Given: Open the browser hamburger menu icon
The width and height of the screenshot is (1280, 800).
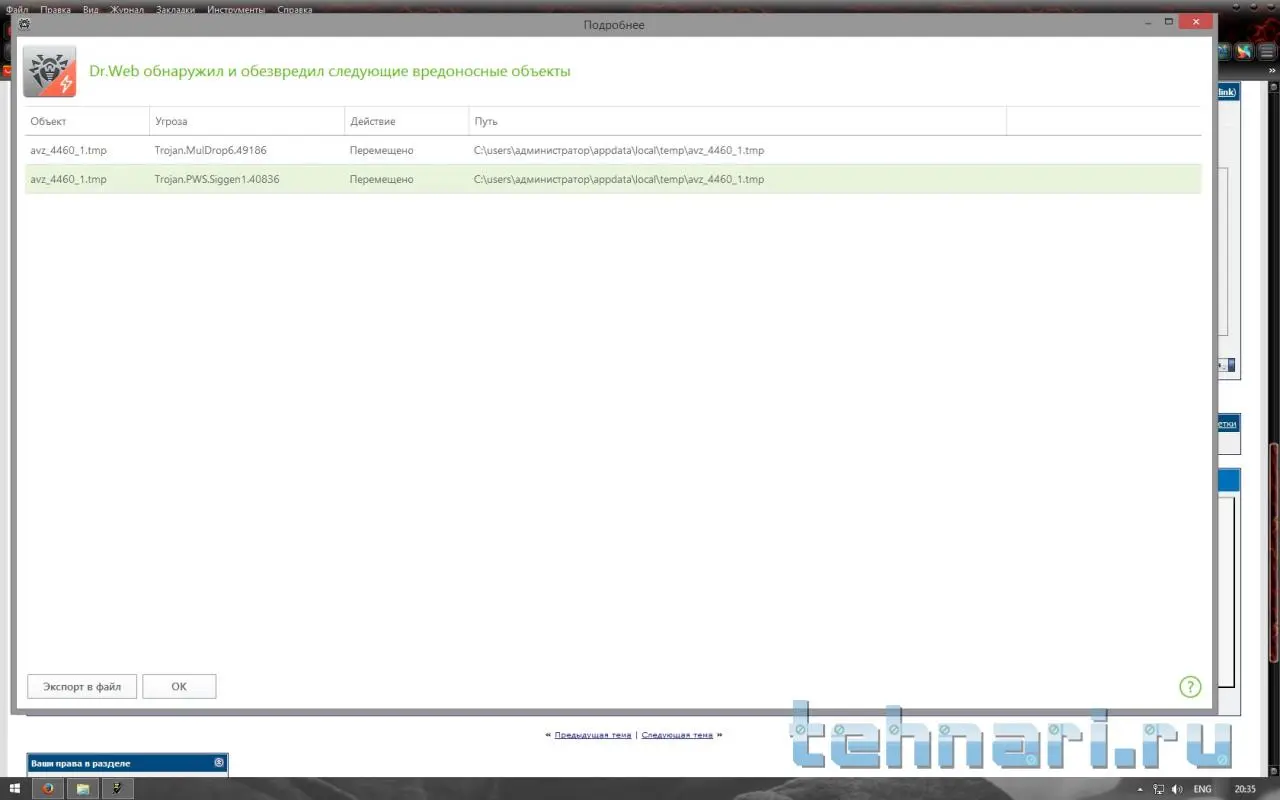Looking at the screenshot, I should pos(1265,52).
